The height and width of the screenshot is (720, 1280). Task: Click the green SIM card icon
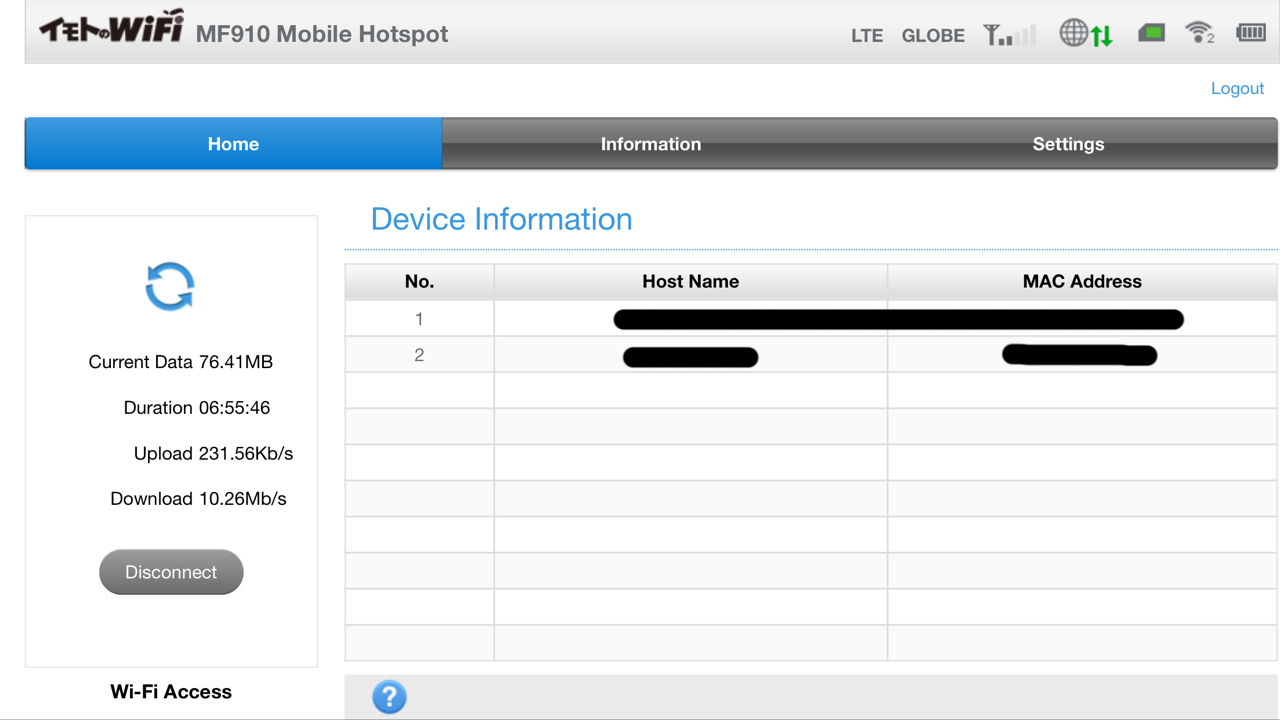[1152, 34]
